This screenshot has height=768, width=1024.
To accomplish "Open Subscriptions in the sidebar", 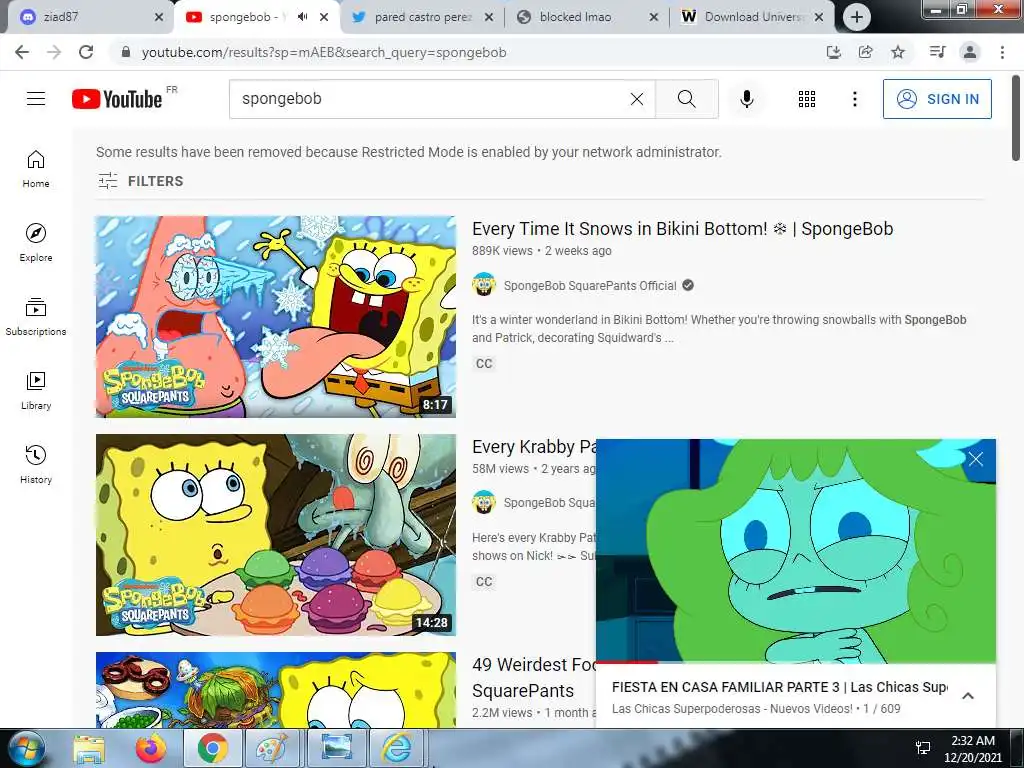I will click(36, 316).
